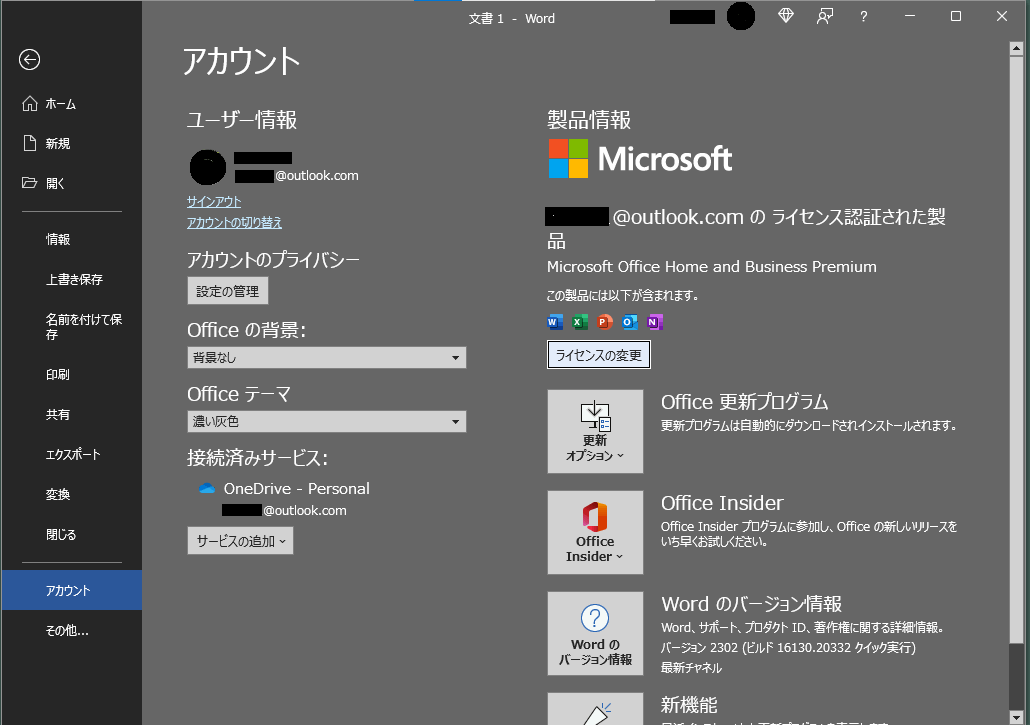Select 印刷 in the sidebar
The width and height of the screenshot is (1030, 725).
point(71,374)
